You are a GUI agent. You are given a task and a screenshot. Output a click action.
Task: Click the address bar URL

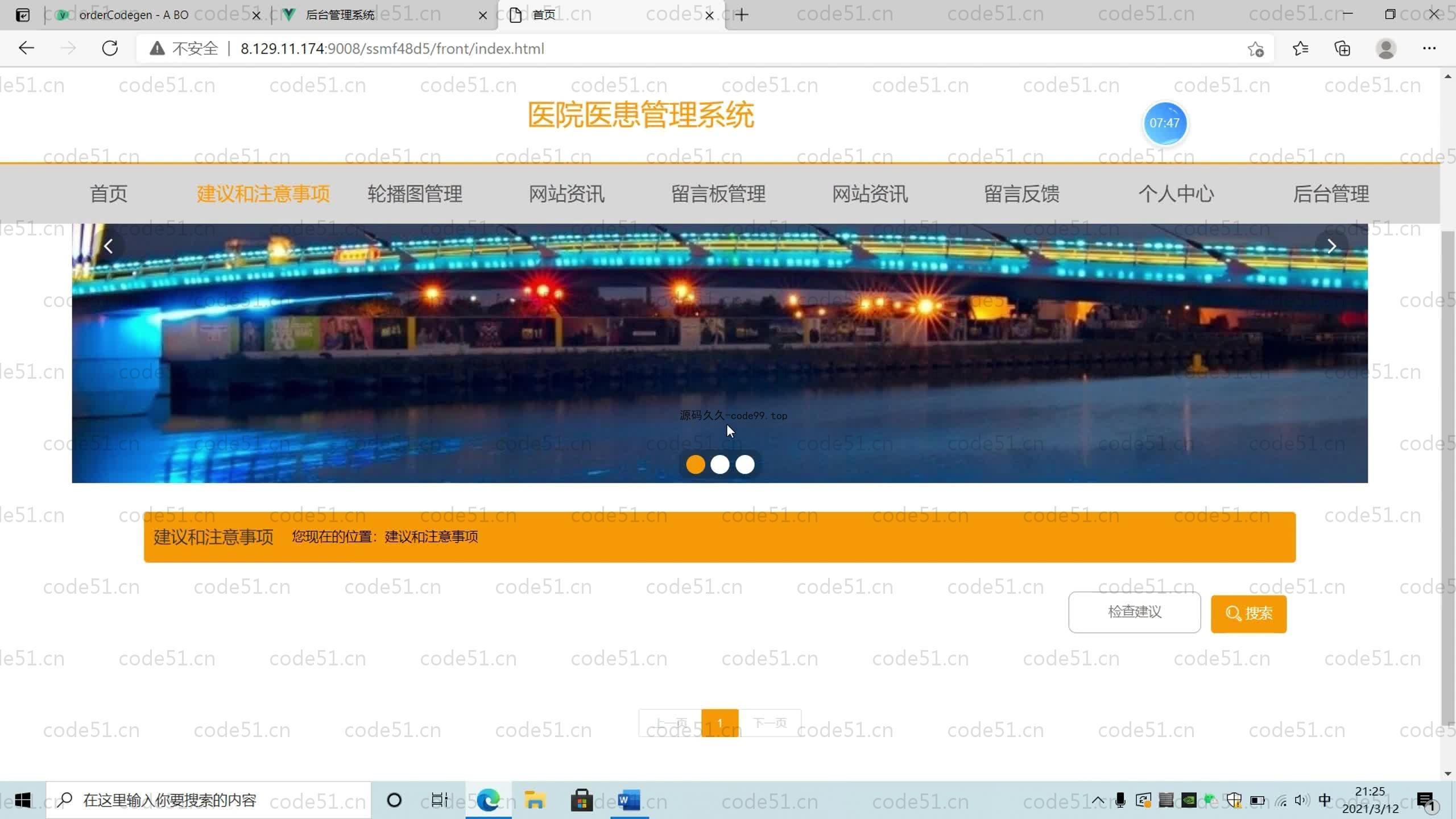(392, 49)
